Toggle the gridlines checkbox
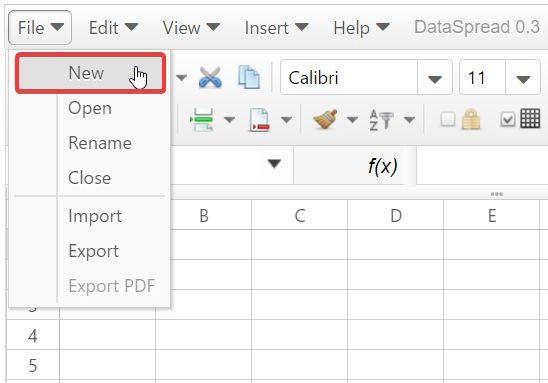Viewport: 548px width, 383px height. [x=507, y=120]
